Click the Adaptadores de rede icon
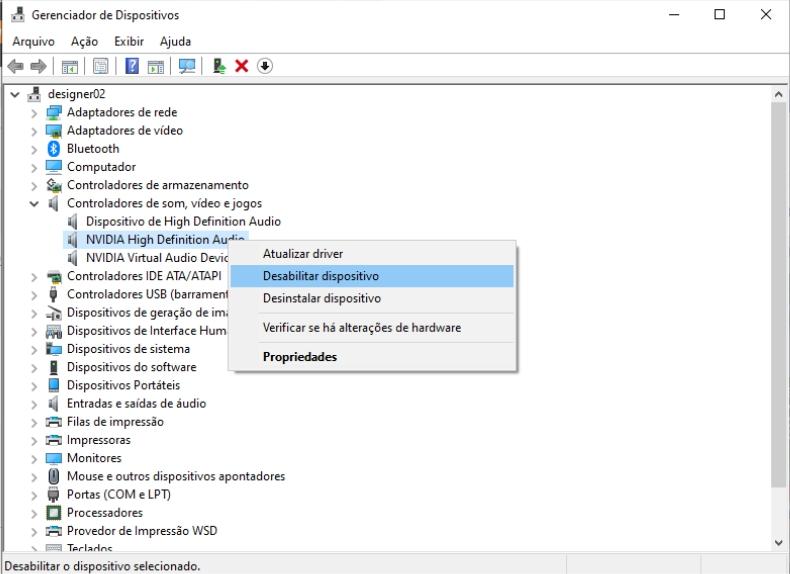This screenshot has width=790, height=574. pyautogui.click(x=53, y=112)
